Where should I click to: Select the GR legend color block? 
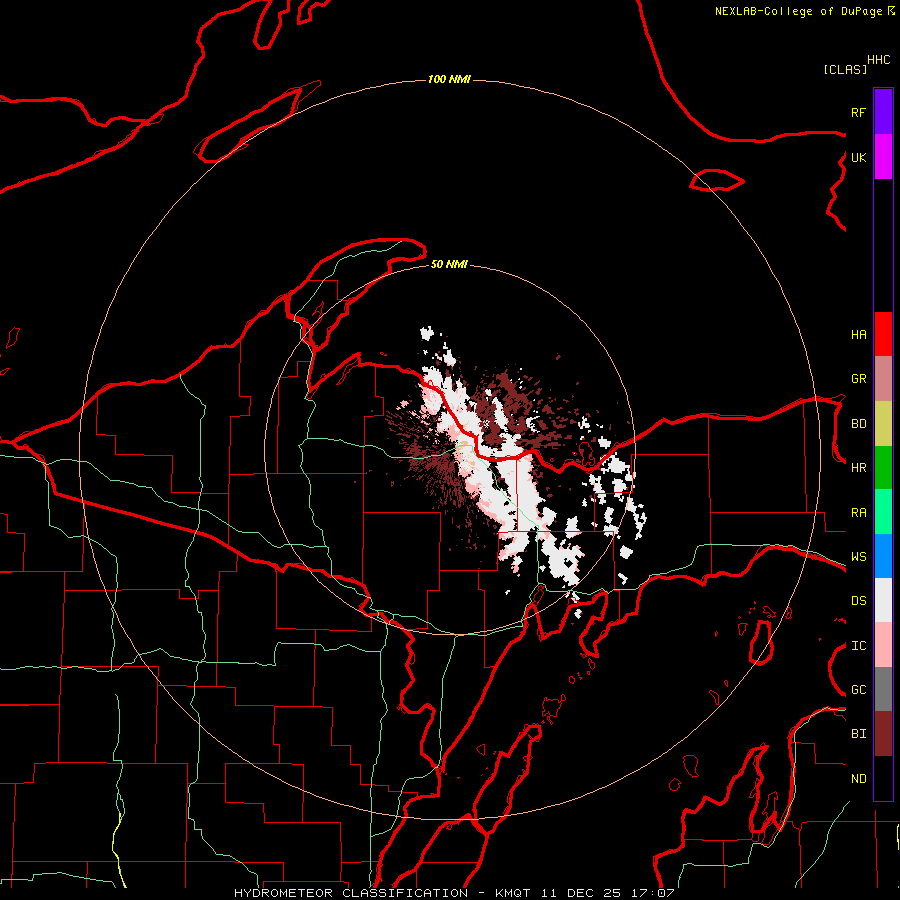click(883, 379)
